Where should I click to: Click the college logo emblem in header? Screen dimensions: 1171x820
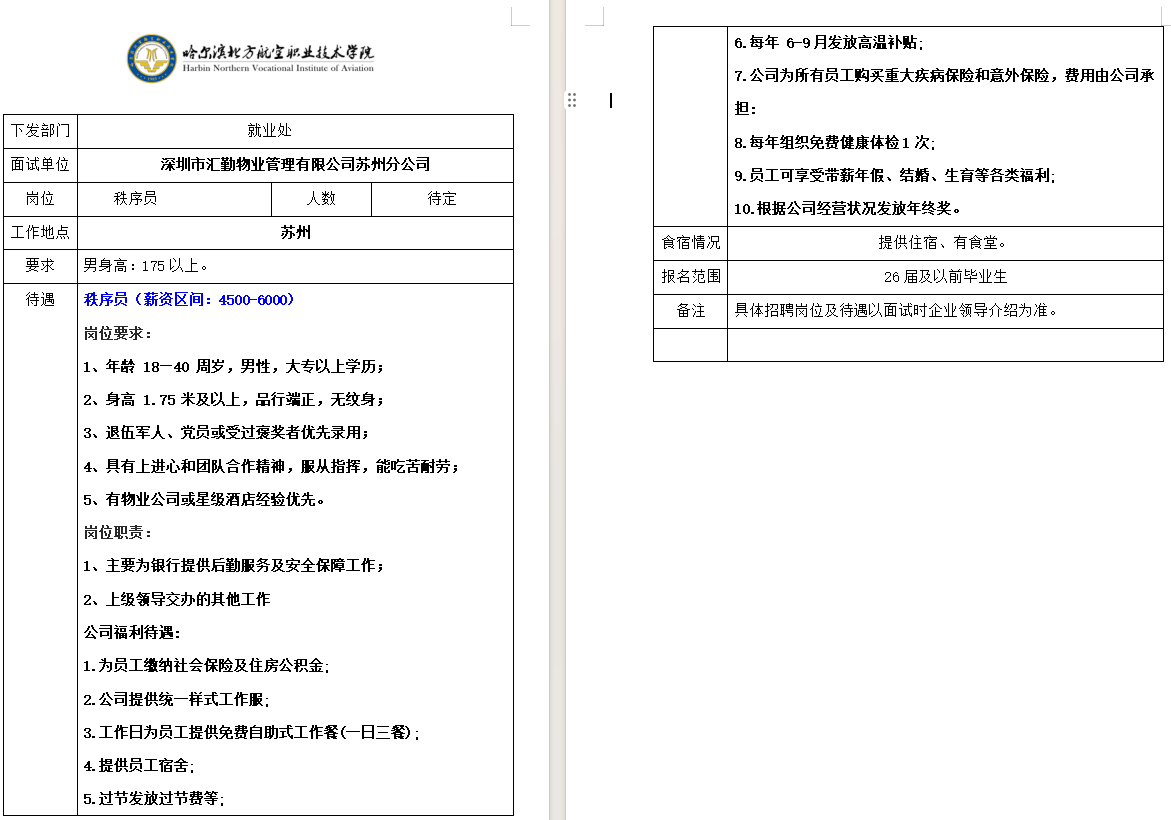pyautogui.click(x=152, y=58)
